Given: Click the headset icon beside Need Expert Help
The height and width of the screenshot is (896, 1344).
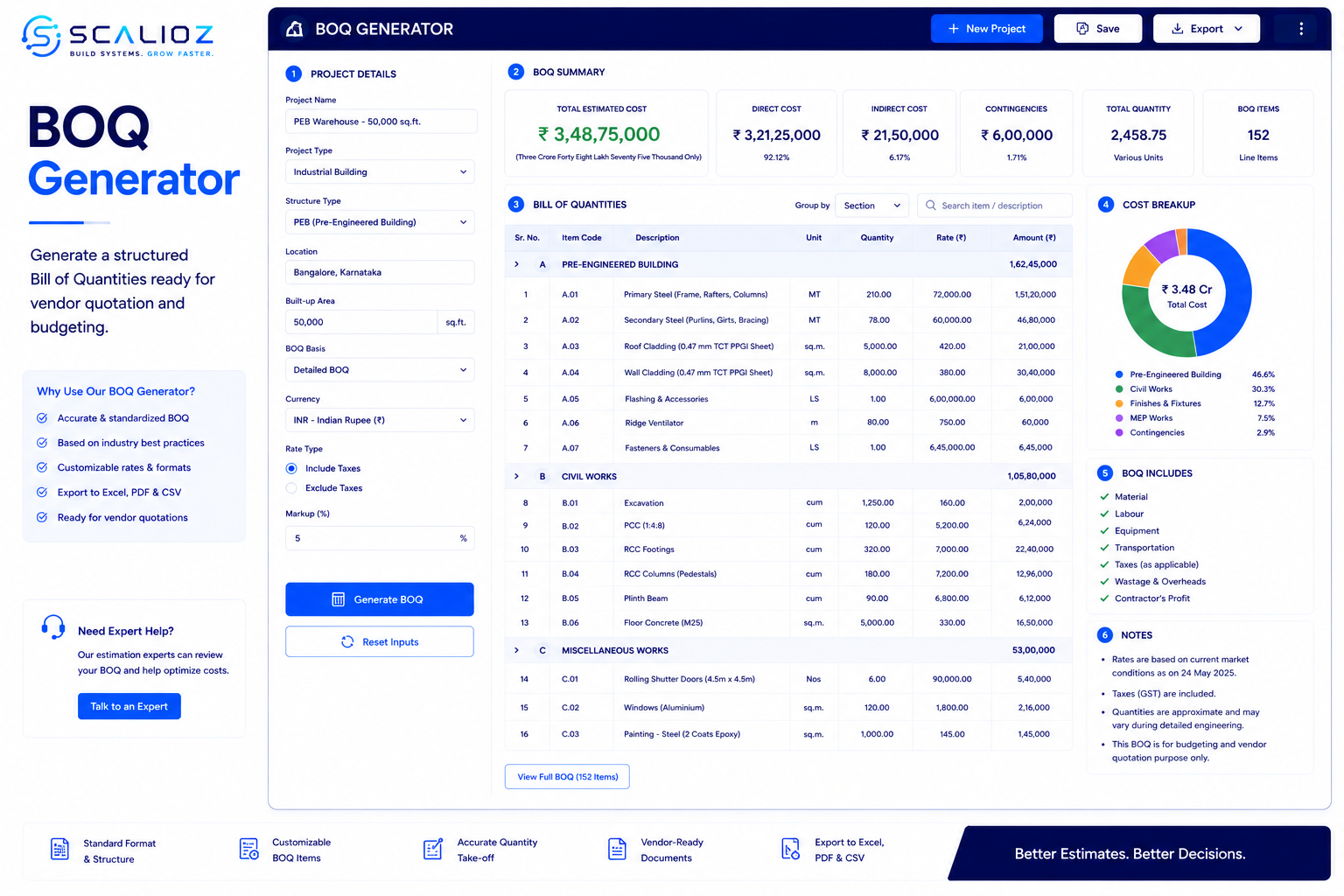Looking at the screenshot, I should [53, 626].
